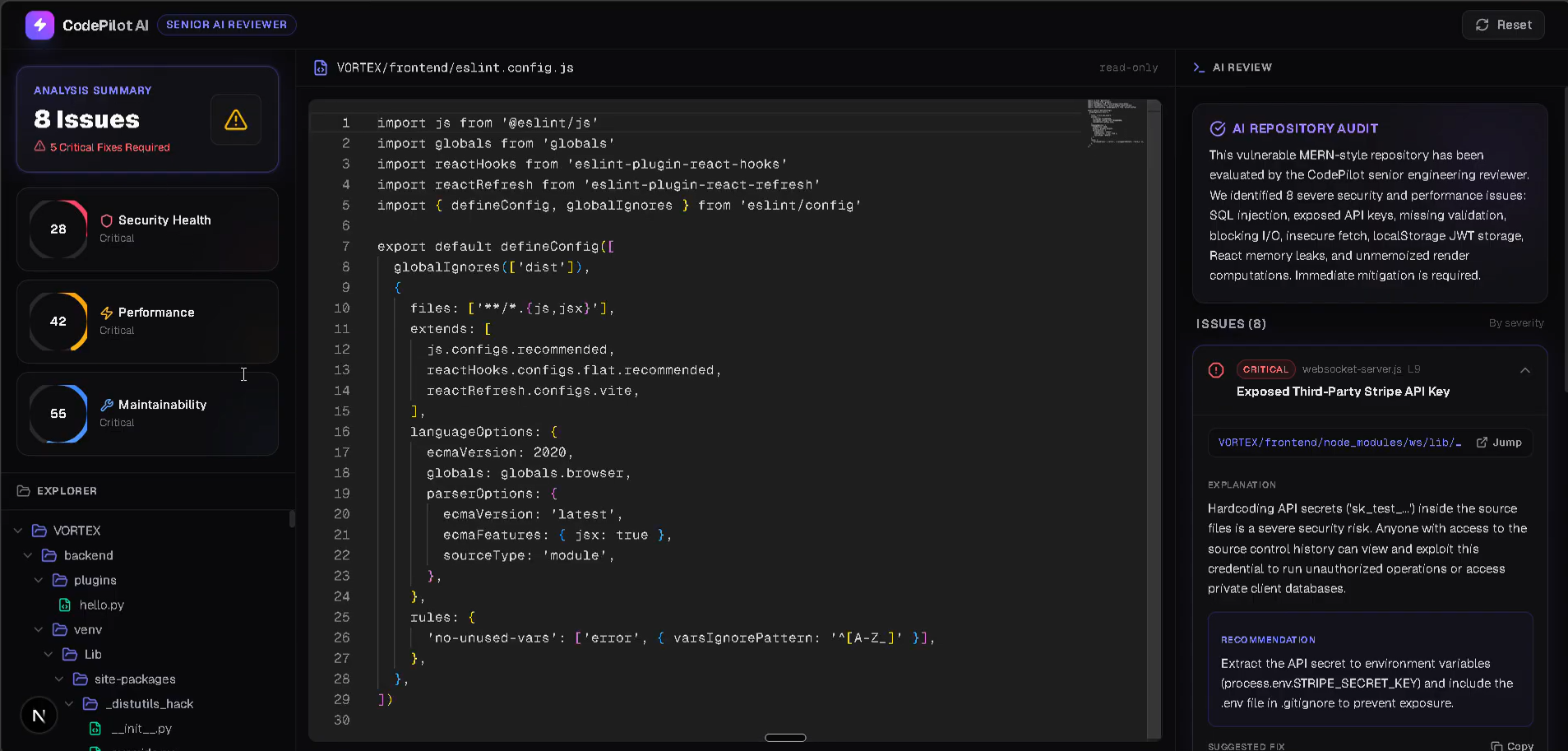
Task: Click the 'websocket-server.js L9' issue location
Action: (x=1361, y=369)
